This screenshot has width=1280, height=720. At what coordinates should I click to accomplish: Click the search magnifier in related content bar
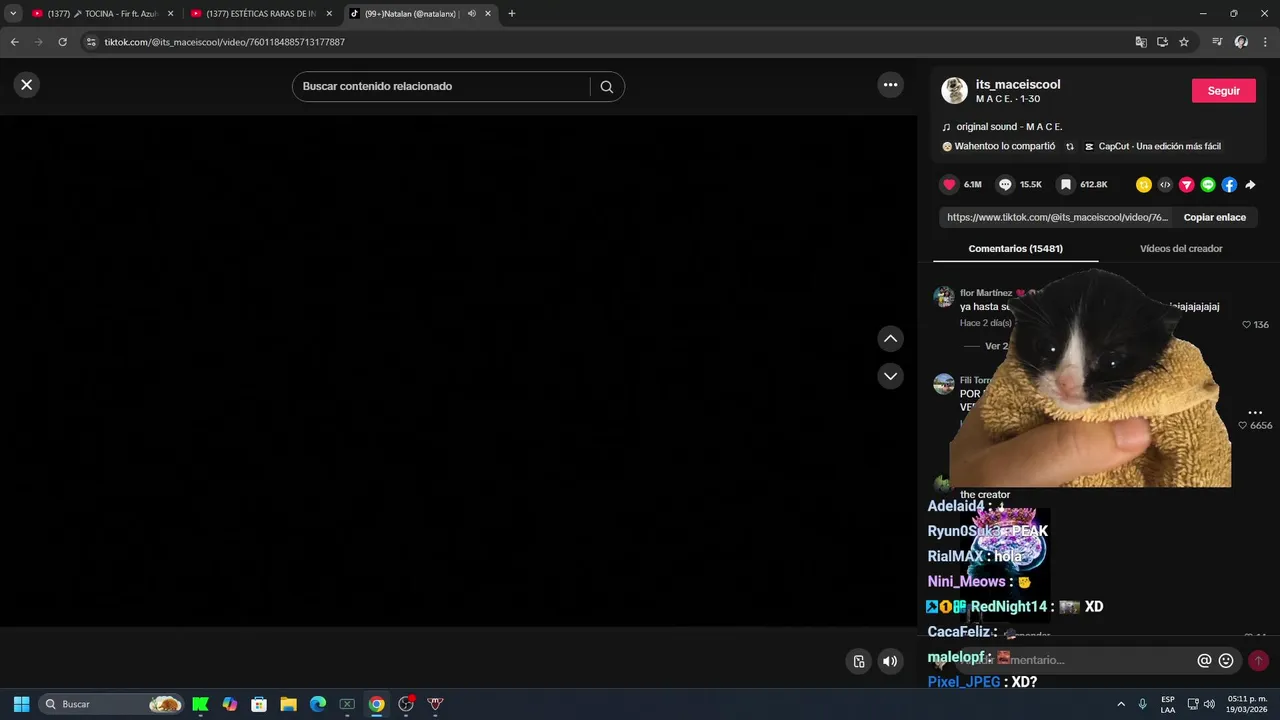607,86
